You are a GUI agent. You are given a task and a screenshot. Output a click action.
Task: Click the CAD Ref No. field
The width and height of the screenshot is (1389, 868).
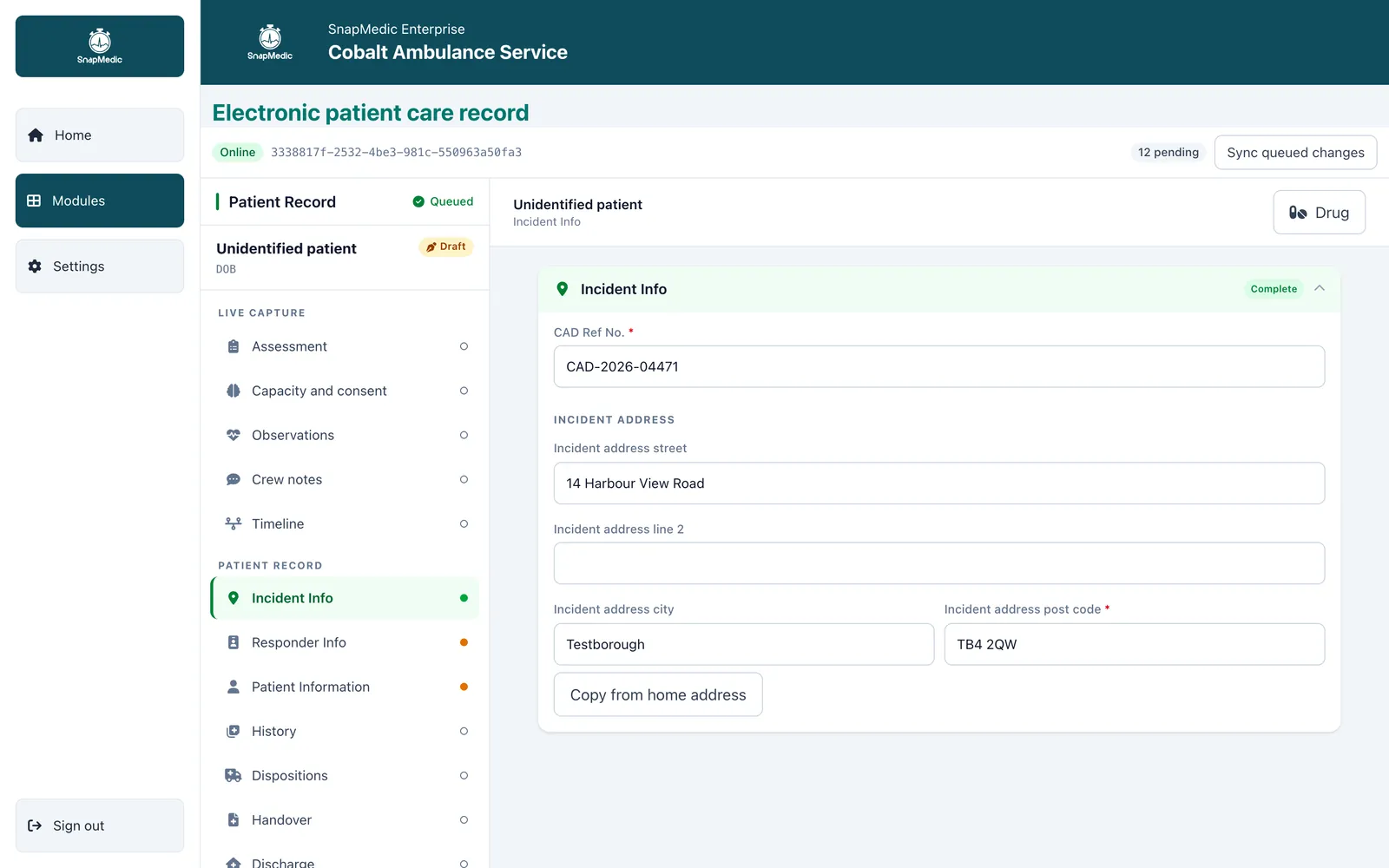939,366
